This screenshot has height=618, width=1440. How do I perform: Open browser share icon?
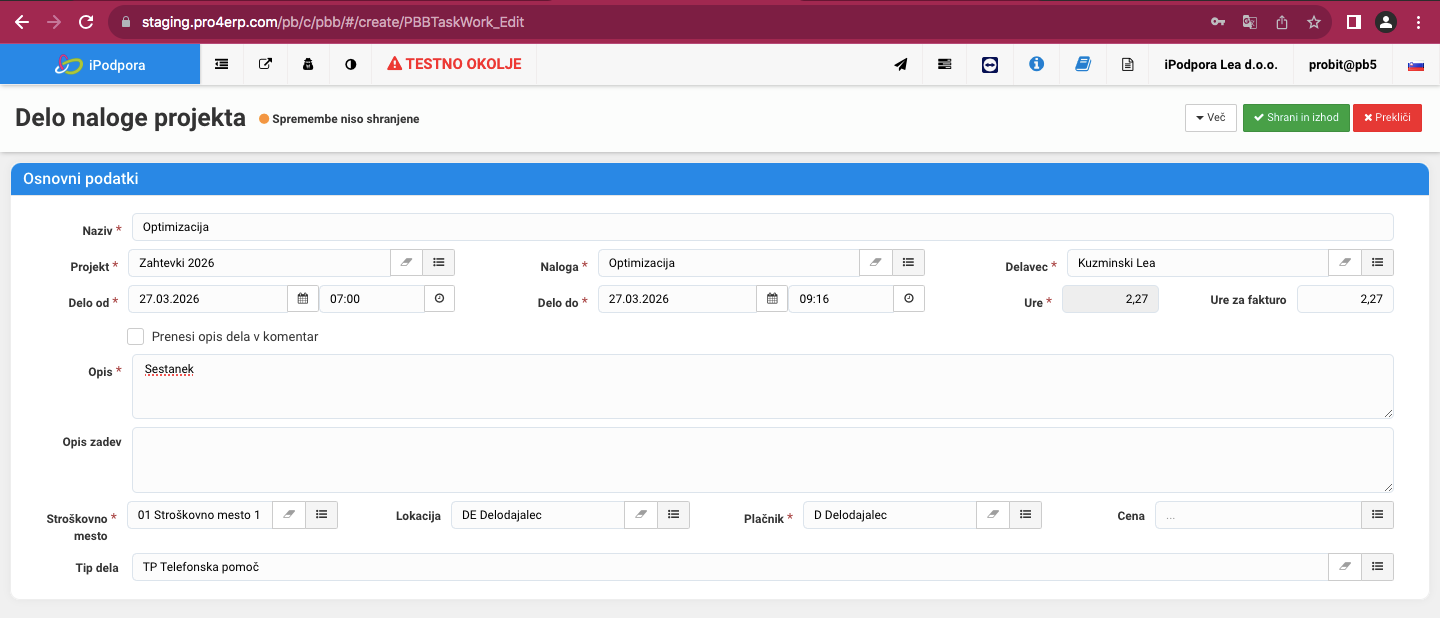[1282, 21]
